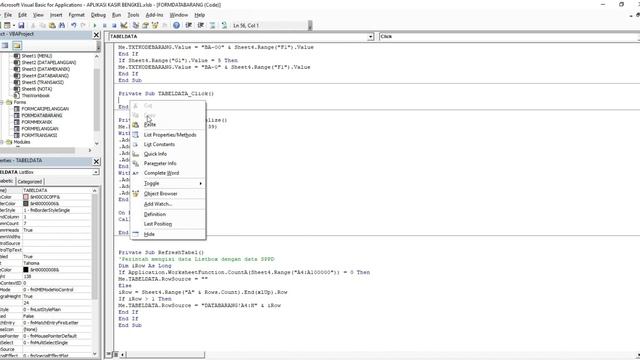Close the Properties panel
This screenshot has width=640, height=360.
96,161
